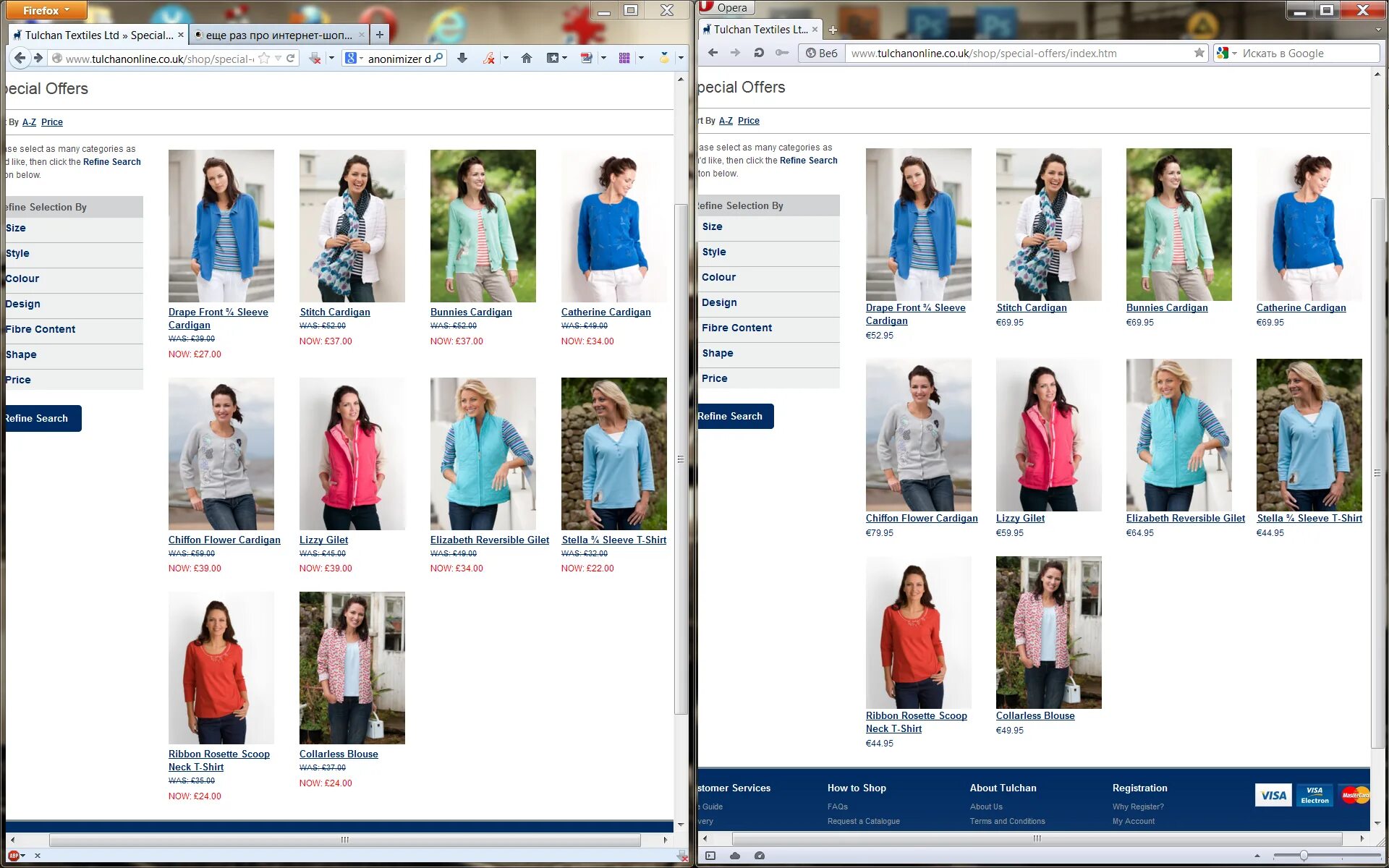This screenshot has height=868, width=1389.
Task: Click Firefox downloads arrow icon
Action: pos(462,59)
